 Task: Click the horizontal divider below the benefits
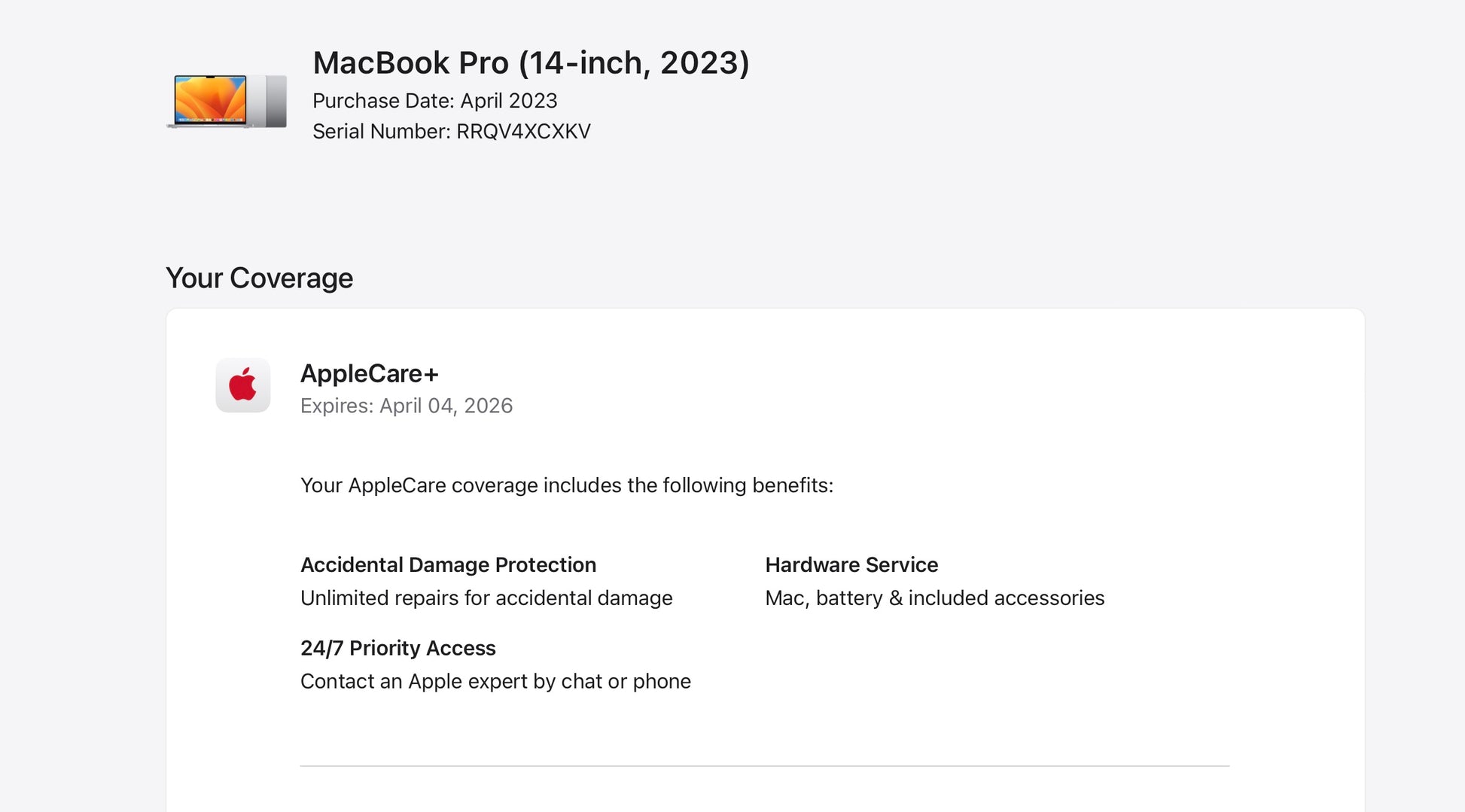[x=764, y=766]
